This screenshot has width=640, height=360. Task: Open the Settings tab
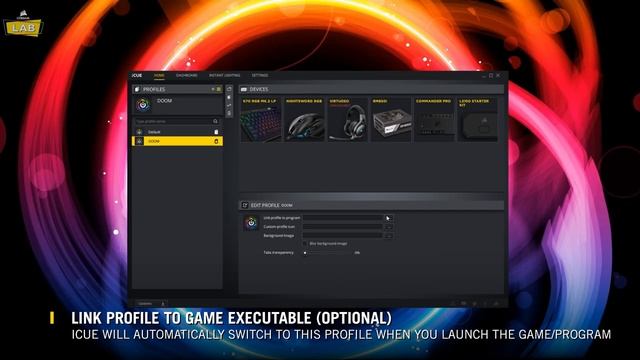(x=260, y=76)
